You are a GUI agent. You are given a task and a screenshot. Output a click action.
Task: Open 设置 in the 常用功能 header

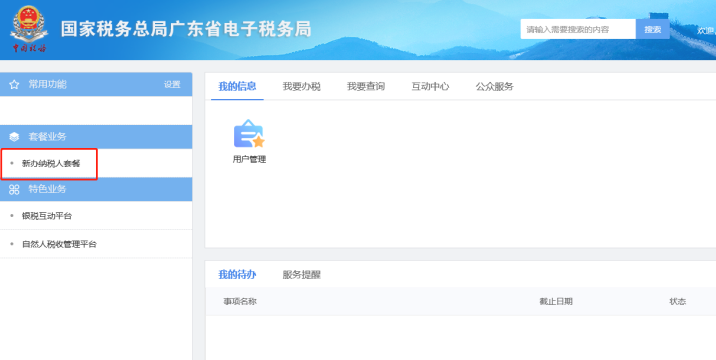[x=172, y=85]
